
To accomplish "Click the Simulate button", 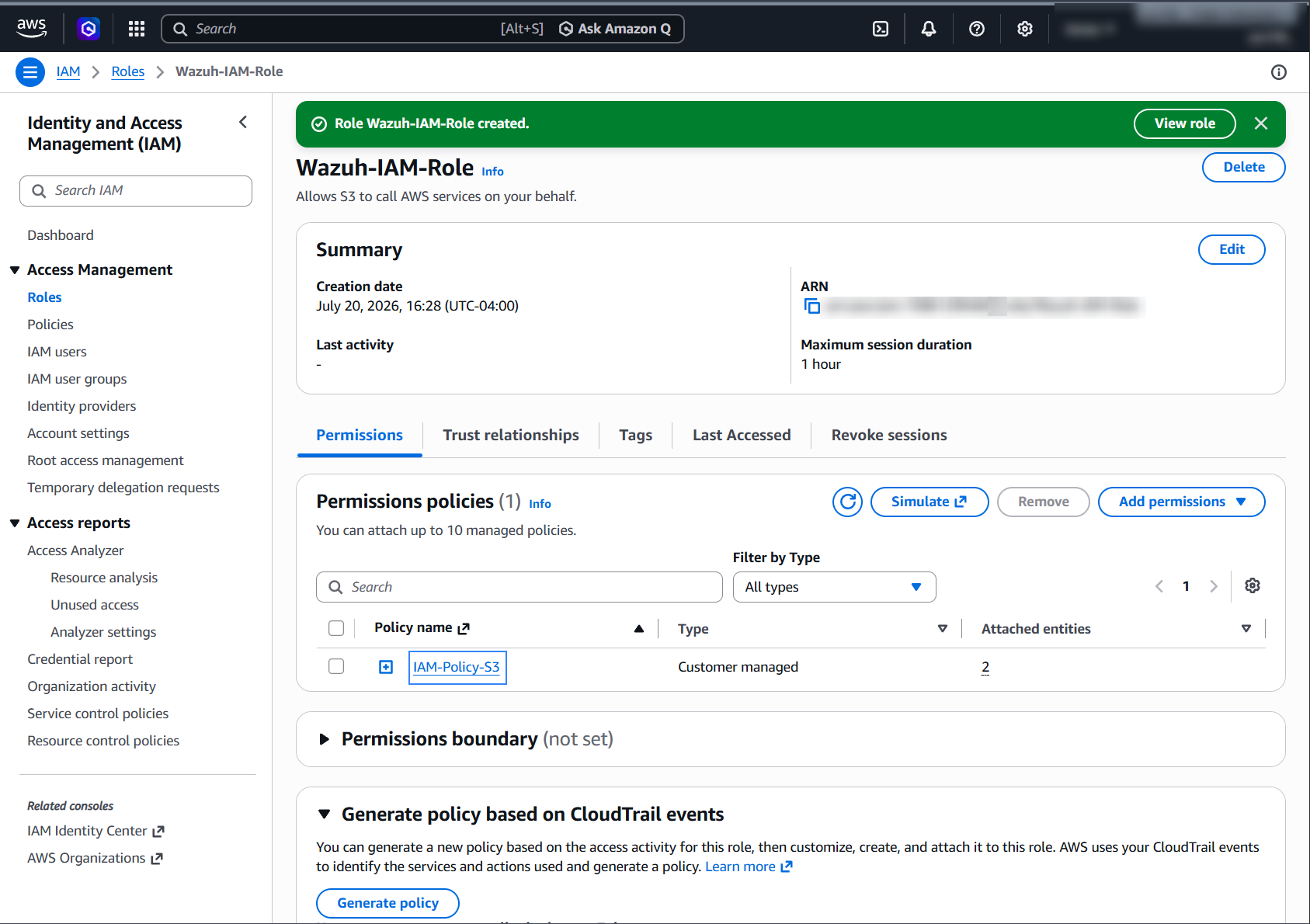I will tap(930, 502).
